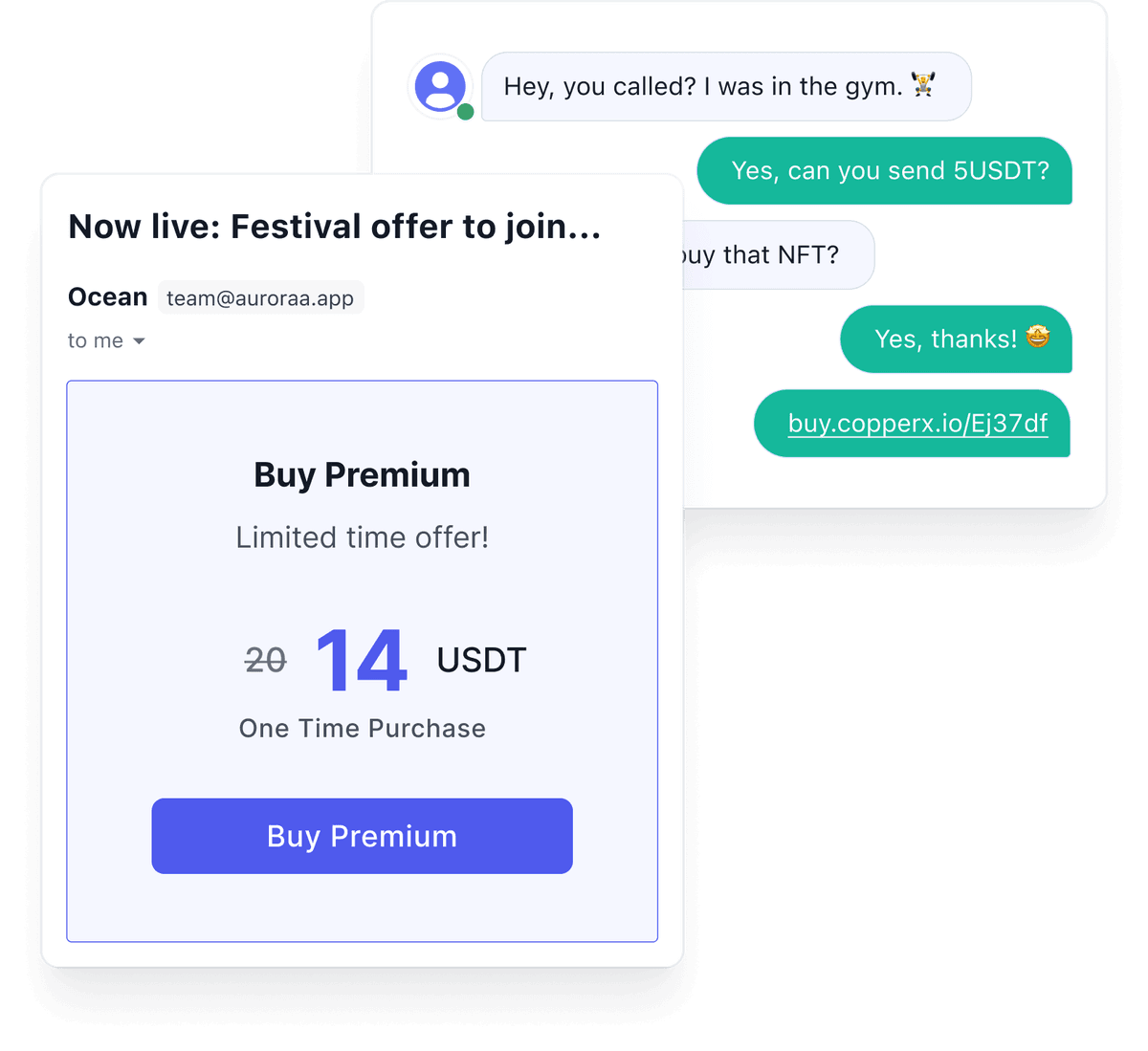
Task: Click the team@auroraa.app email address chip
Action: tap(260, 297)
